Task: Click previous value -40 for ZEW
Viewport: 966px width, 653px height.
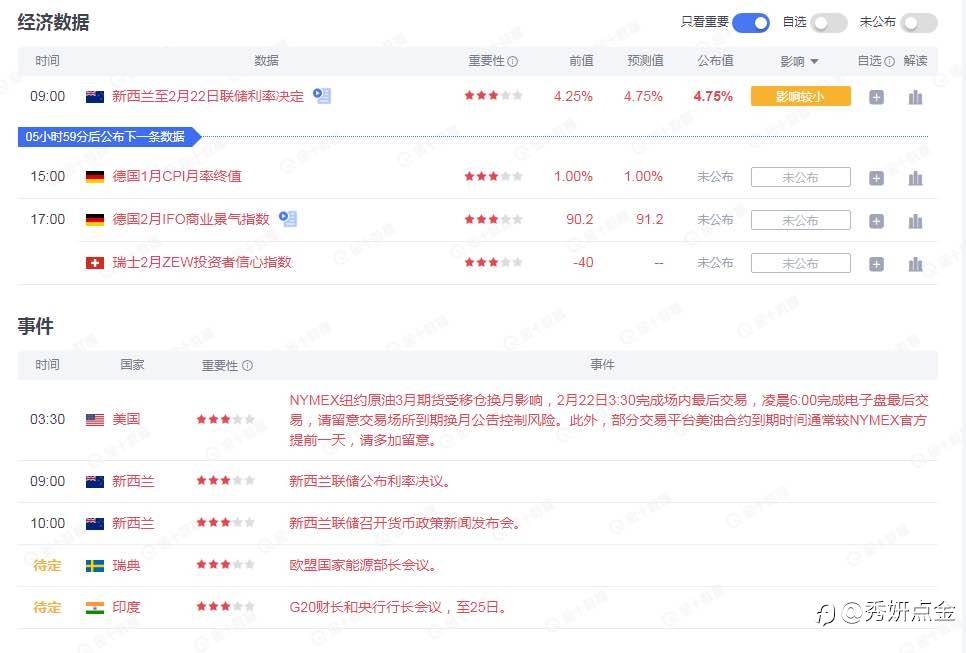Action: [x=583, y=262]
